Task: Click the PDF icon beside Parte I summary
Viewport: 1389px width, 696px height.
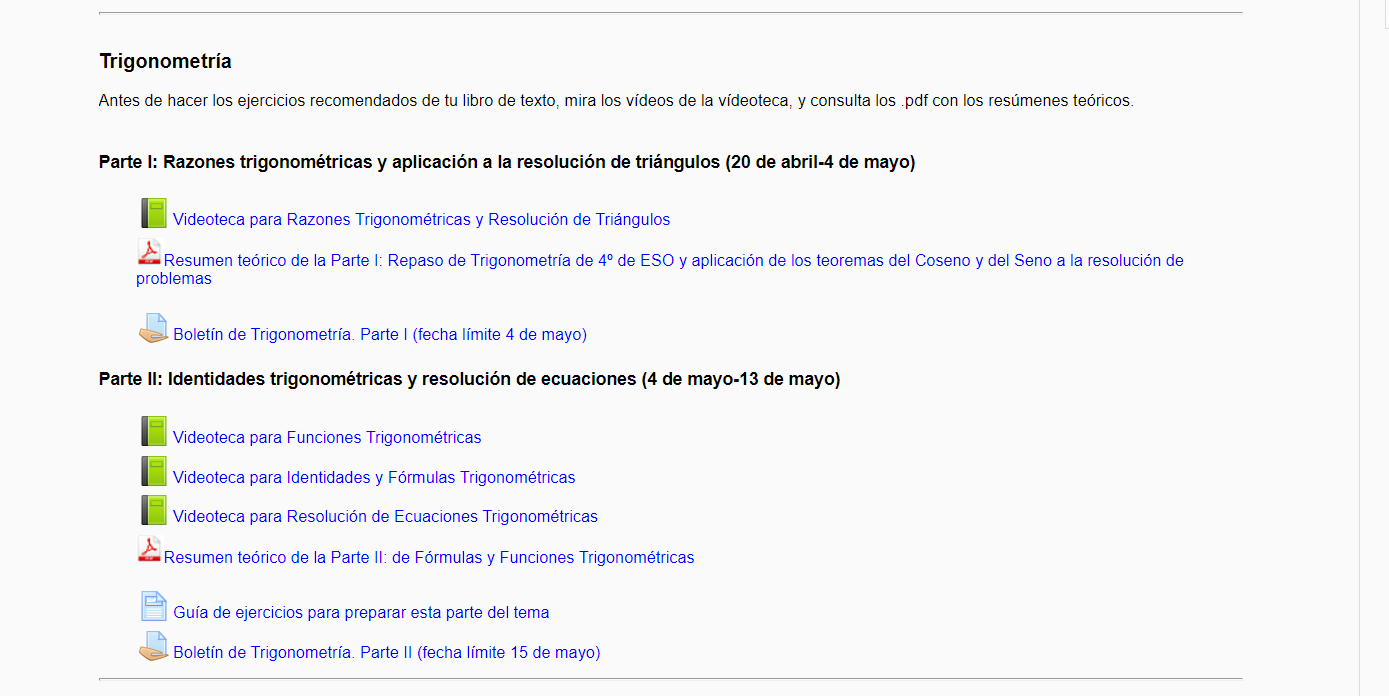Action: pos(149,250)
